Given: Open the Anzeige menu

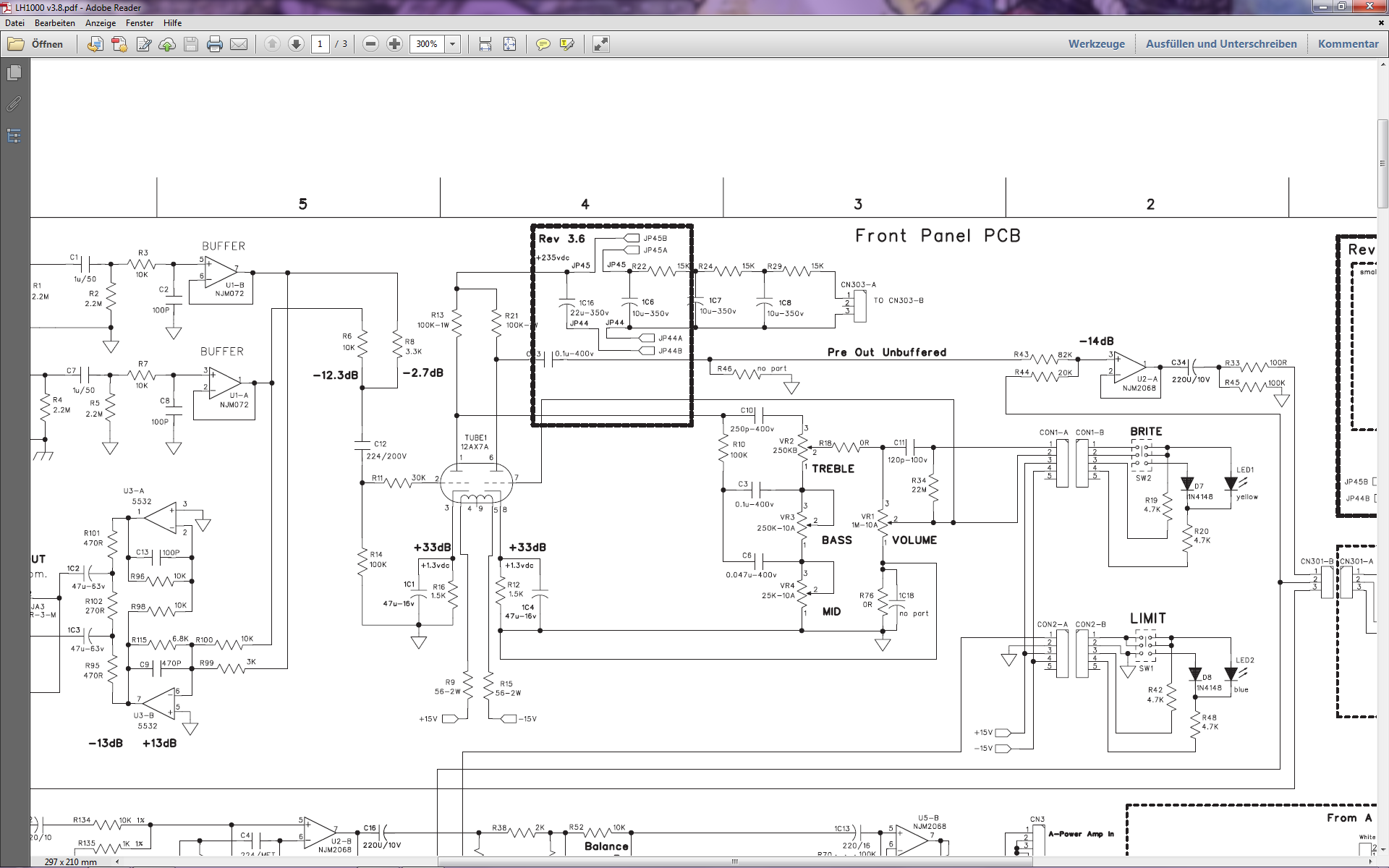Looking at the screenshot, I should point(101,23).
